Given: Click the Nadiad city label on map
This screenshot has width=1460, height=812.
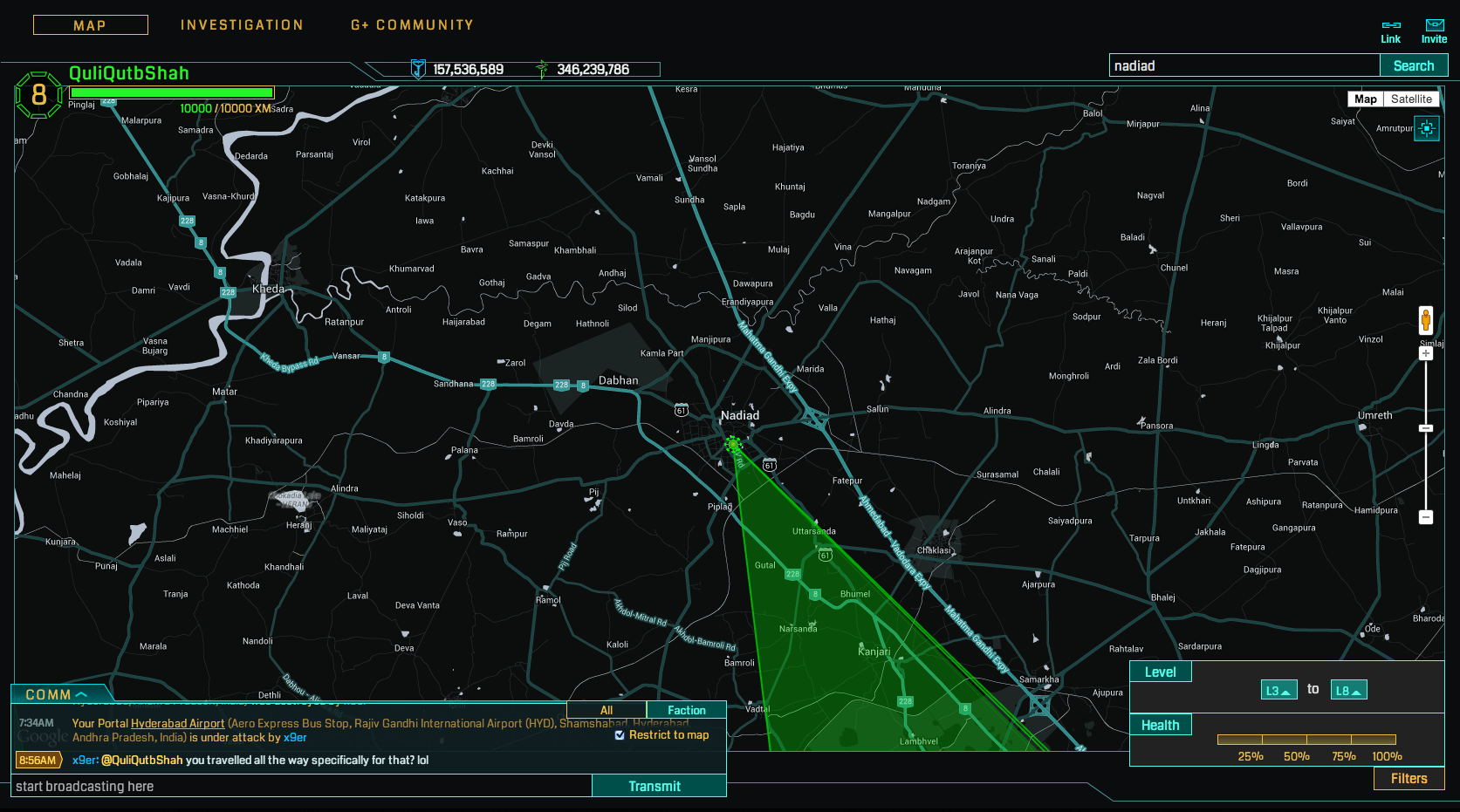Looking at the screenshot, I should [x=740, y=415].
